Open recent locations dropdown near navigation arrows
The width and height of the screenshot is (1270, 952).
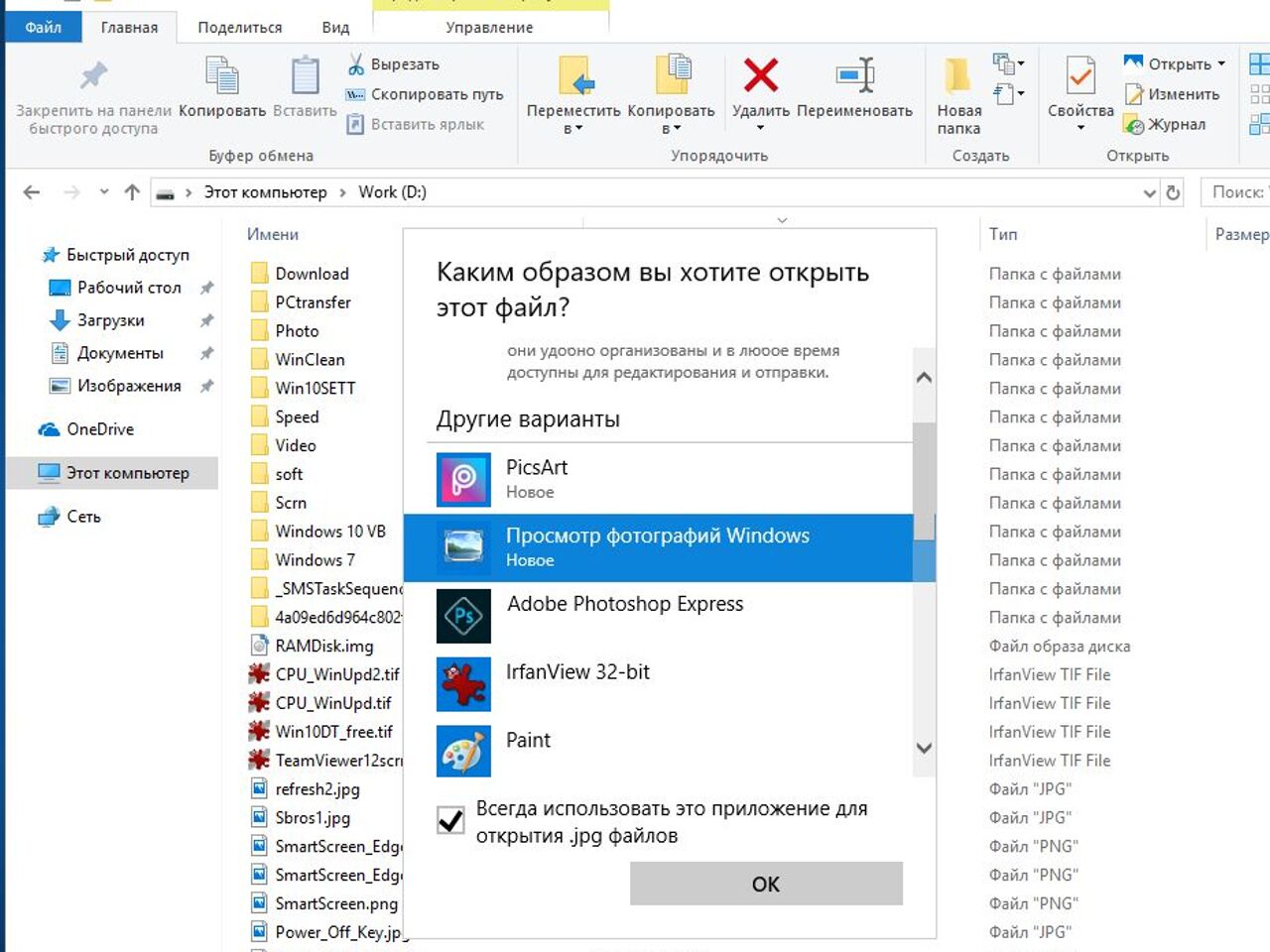pos(104,192)
